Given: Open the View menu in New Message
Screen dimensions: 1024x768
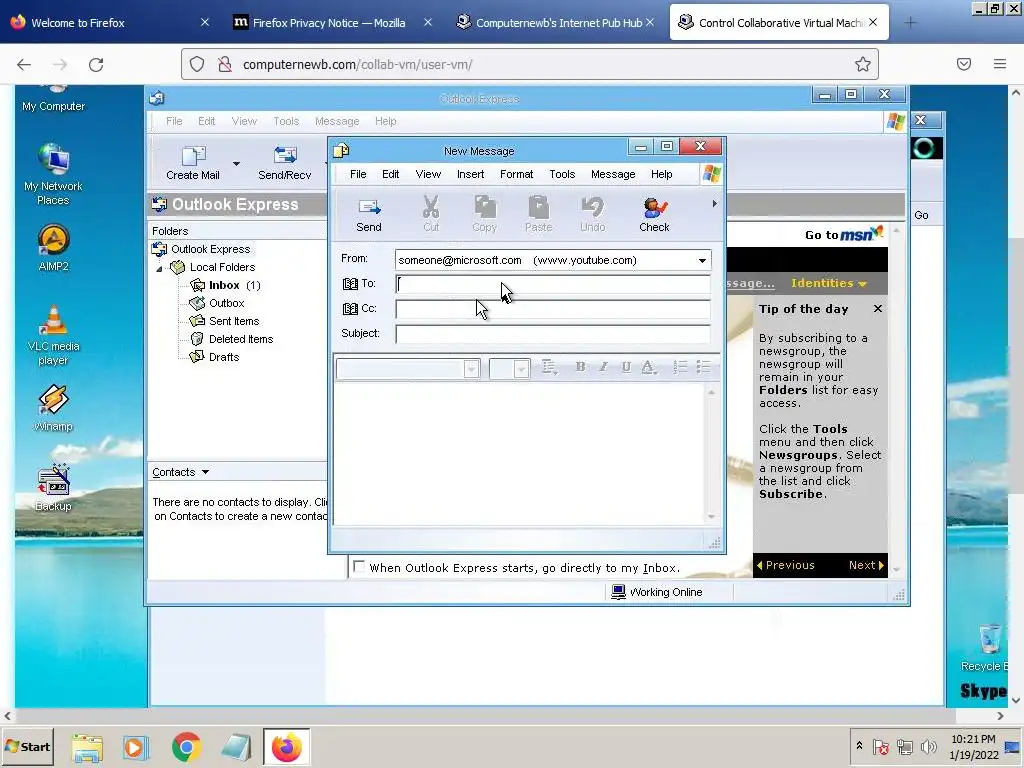Looking at the screenshot, I should 428,174.
